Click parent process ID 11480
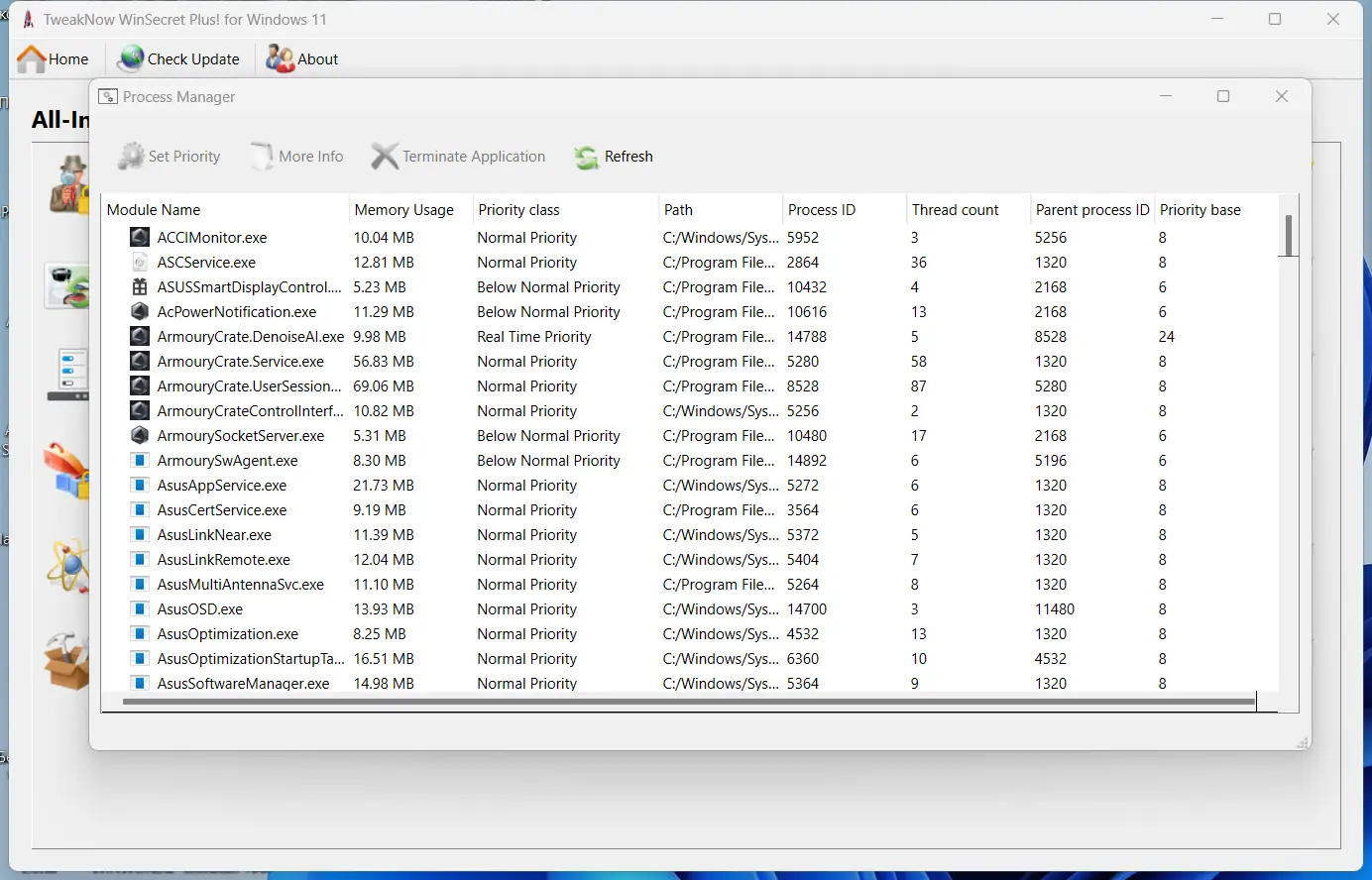The height and width of the screenshot is (880, 1372). point(1055,608)
